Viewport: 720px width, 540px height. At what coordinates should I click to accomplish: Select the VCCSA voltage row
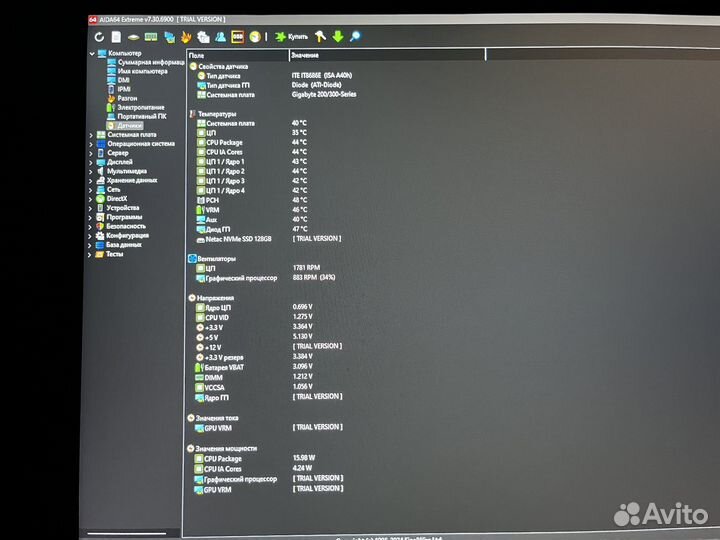click(x=254, y=388)
